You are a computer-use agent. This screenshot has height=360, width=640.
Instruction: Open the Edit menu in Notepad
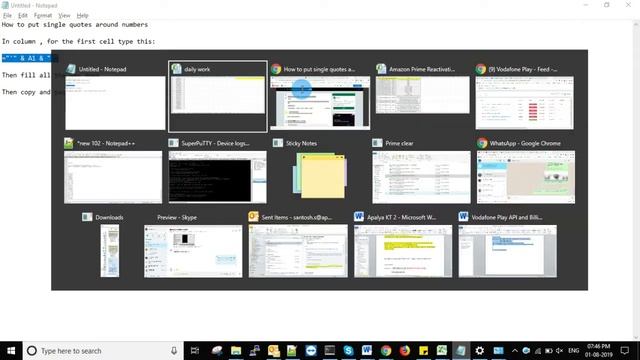pyautogui.click(x=23, y=16)
